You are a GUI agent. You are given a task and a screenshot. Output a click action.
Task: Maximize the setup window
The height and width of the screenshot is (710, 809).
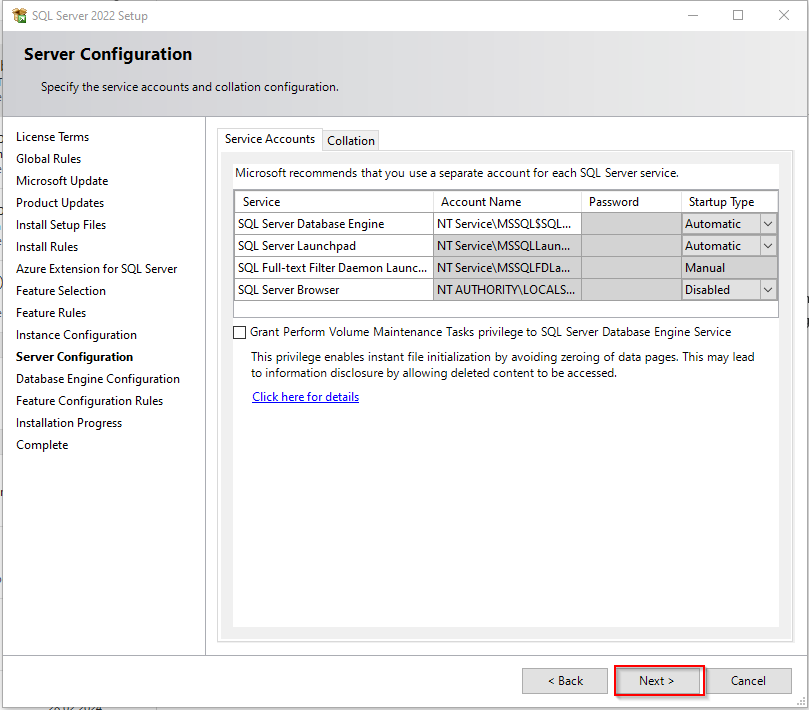[738, 16]
